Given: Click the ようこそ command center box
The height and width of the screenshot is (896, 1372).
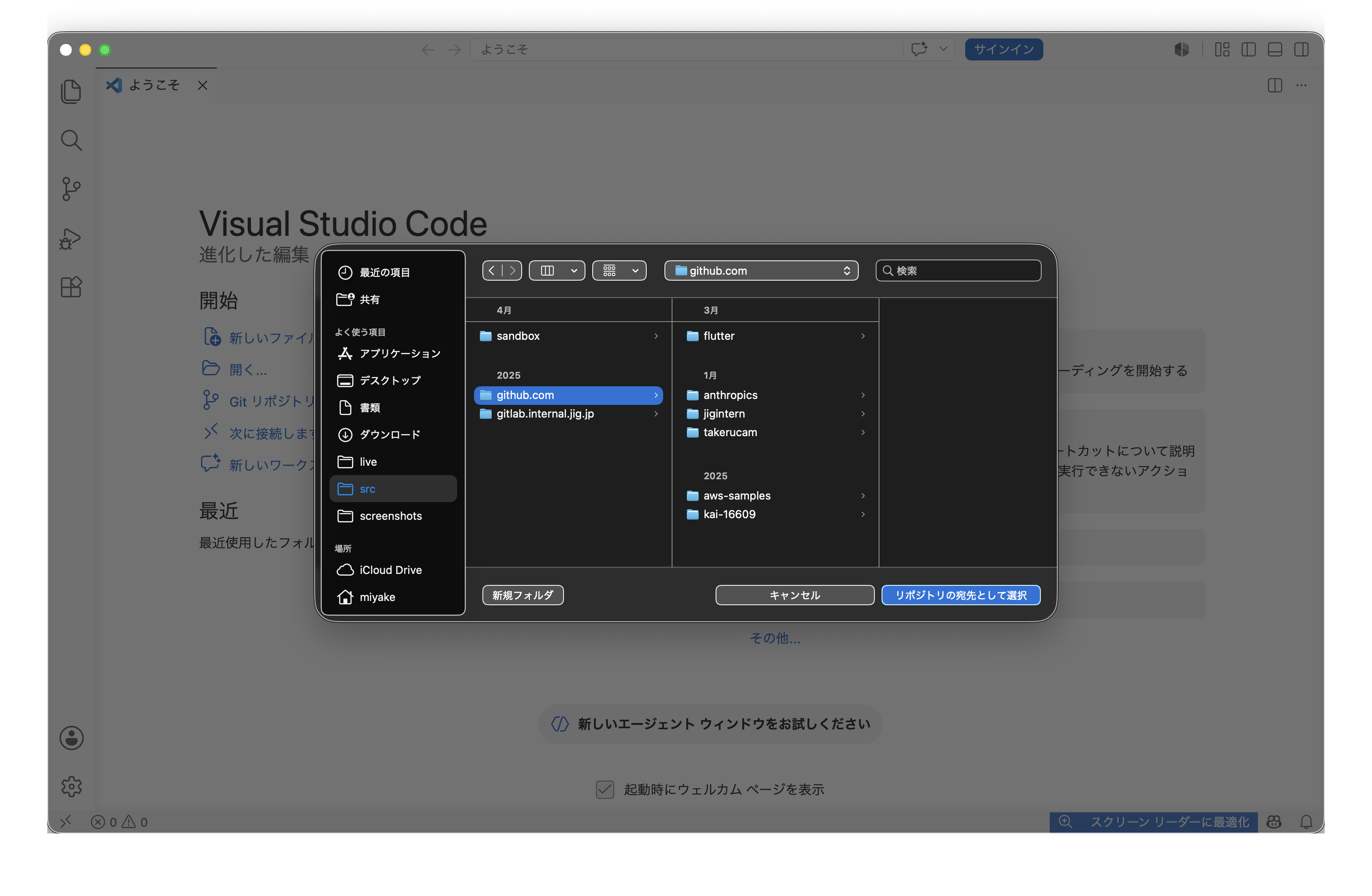Looking at the screenshot, I should pos(686,49).
